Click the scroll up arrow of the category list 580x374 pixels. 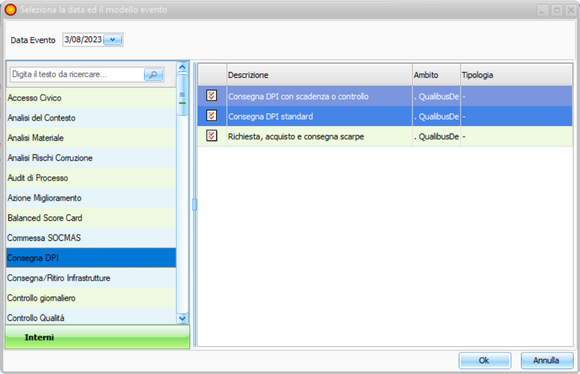pyautogui.click(x=182, y=67)
